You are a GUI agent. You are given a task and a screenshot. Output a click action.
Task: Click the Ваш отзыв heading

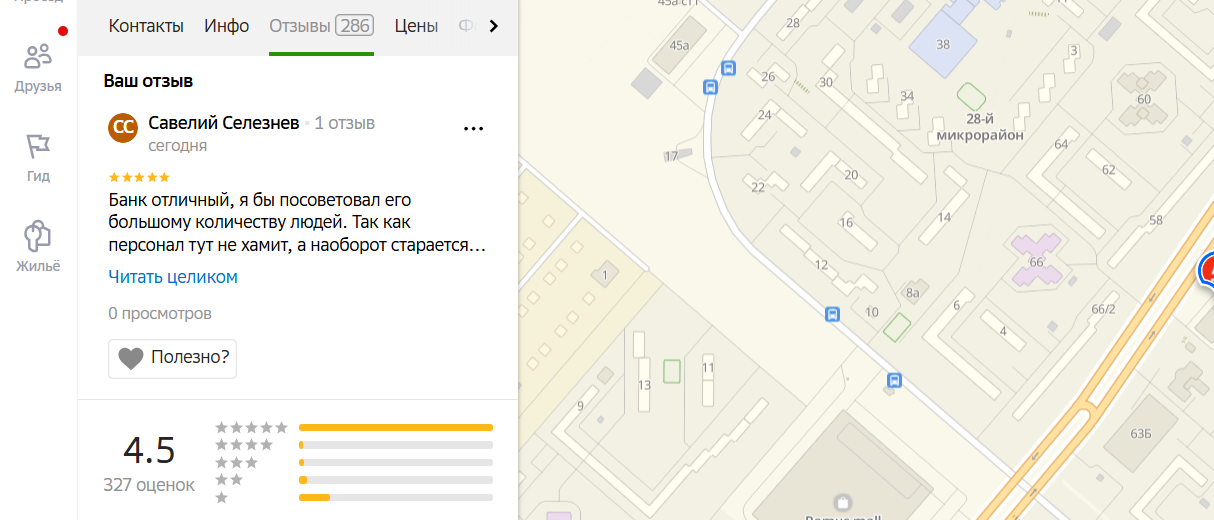148,81
